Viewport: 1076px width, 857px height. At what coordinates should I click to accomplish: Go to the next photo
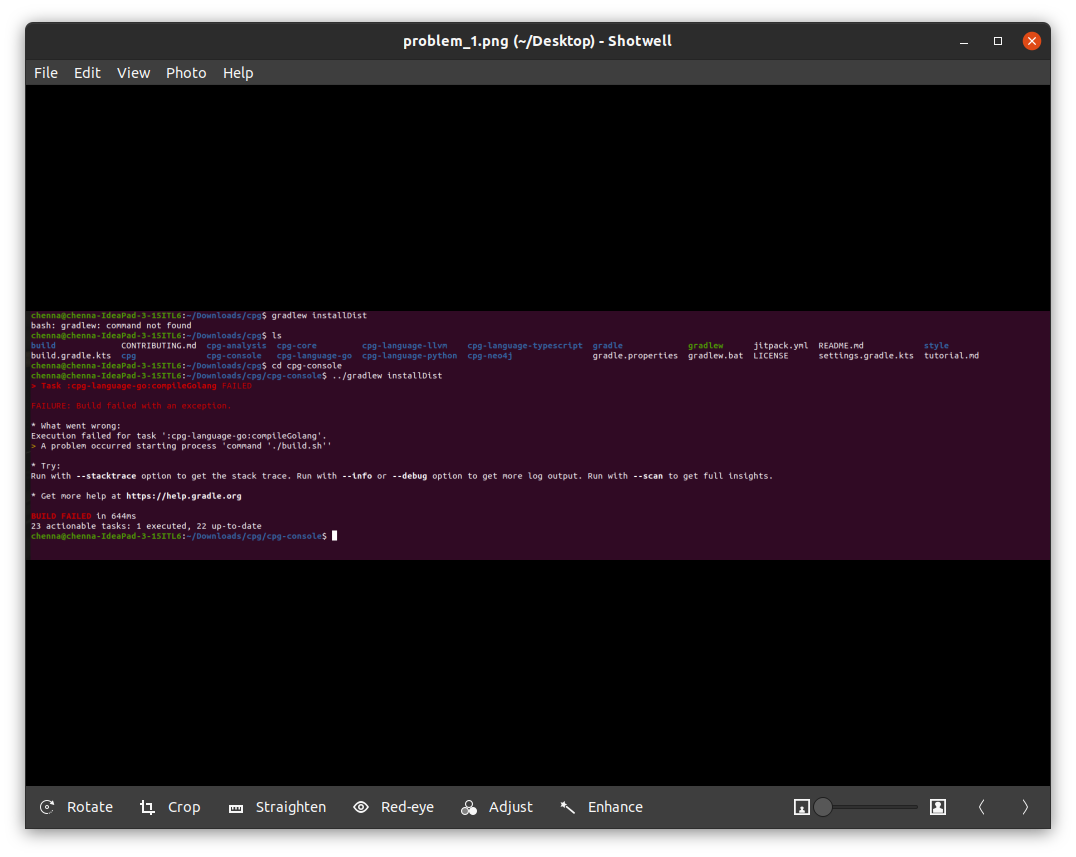click(1025, 808)
